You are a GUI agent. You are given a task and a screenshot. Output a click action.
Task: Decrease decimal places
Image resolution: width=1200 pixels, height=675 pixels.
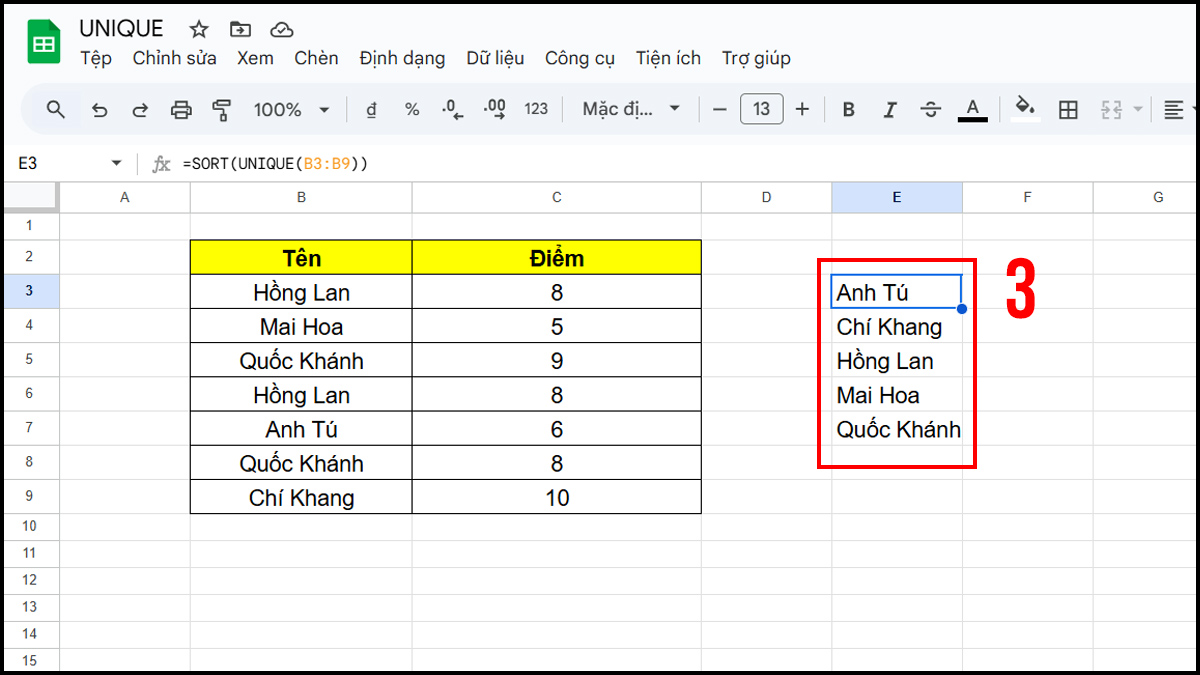[x=452, y=110]
